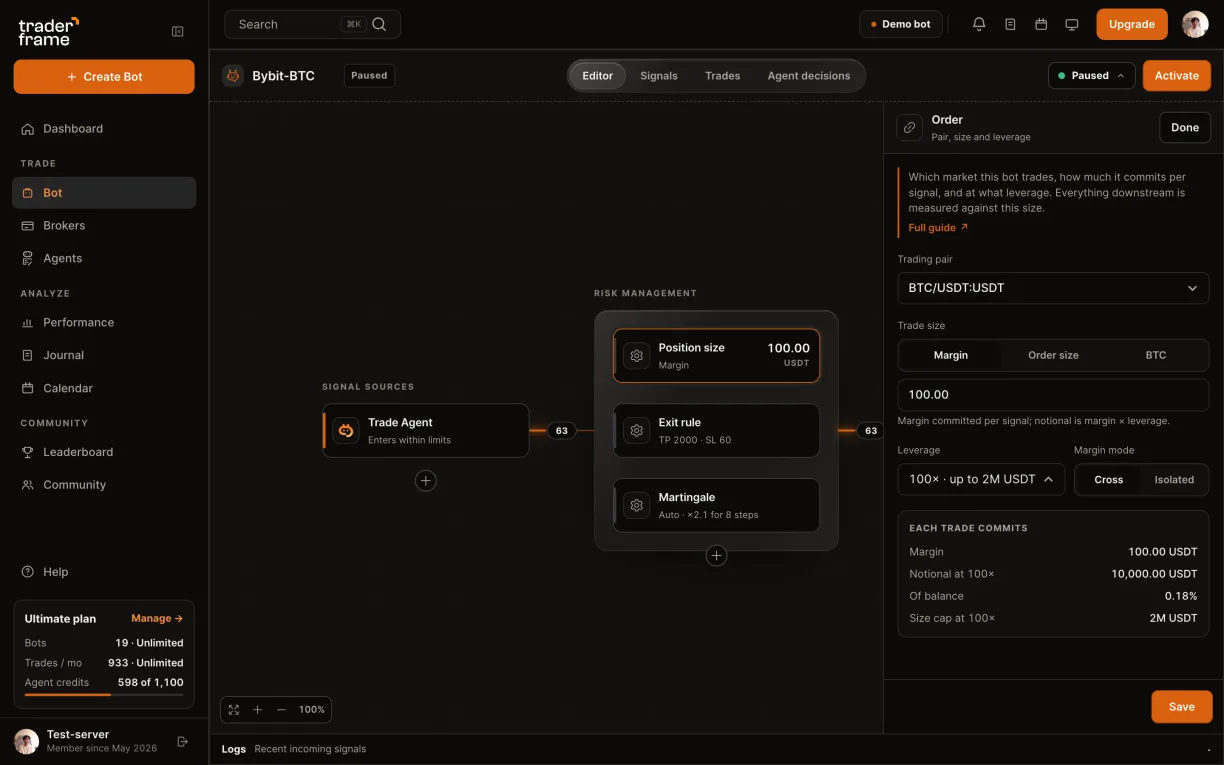Image resolution: width=1224 pixels, height=765 pixels.
Task: Open the Demo bot selector
Action: [x=901, y=24]
